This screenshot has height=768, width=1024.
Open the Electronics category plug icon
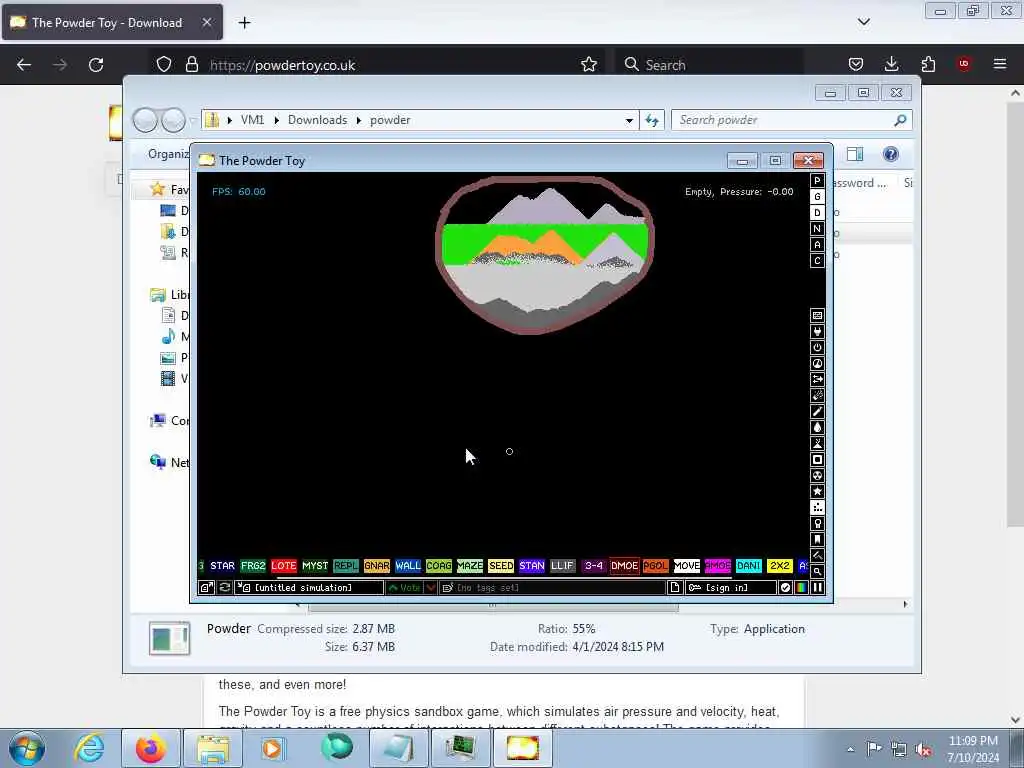pyautogui.click(x=817, y=332)
